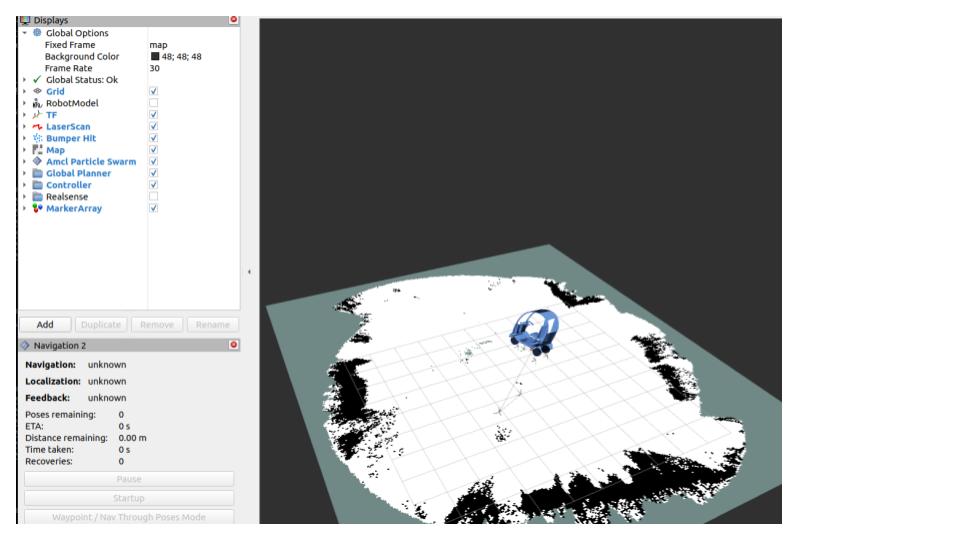Viewport: 960px width, 540px height.
Task: Enable the Realsense group checkbox
Action: 154,197
